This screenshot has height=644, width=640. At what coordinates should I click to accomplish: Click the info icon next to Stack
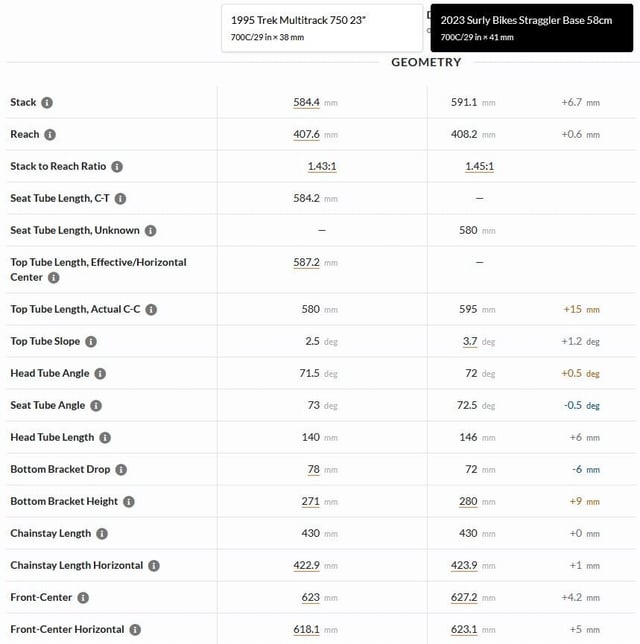click(x=47, y=102)
